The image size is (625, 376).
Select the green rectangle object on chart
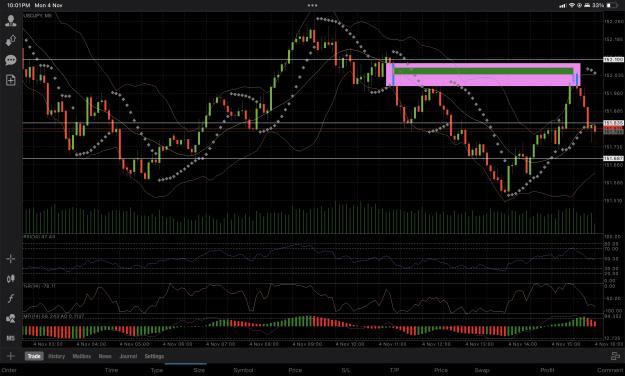click(483, 71)
